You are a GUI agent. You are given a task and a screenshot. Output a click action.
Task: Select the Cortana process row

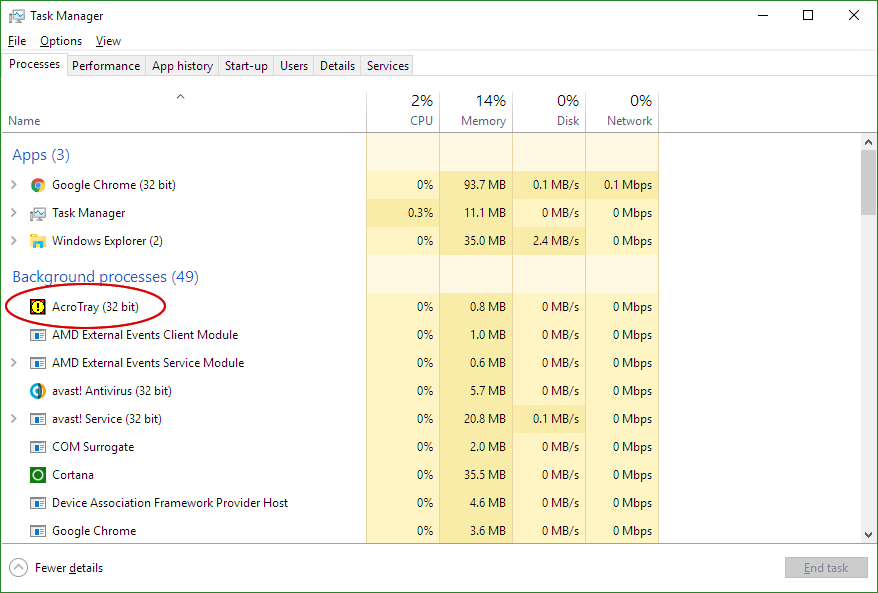tap(330, 475)
